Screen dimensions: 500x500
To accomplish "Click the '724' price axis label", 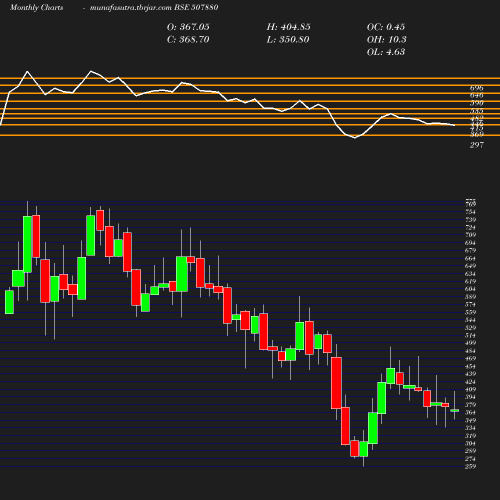I will (x=470, y=227).
